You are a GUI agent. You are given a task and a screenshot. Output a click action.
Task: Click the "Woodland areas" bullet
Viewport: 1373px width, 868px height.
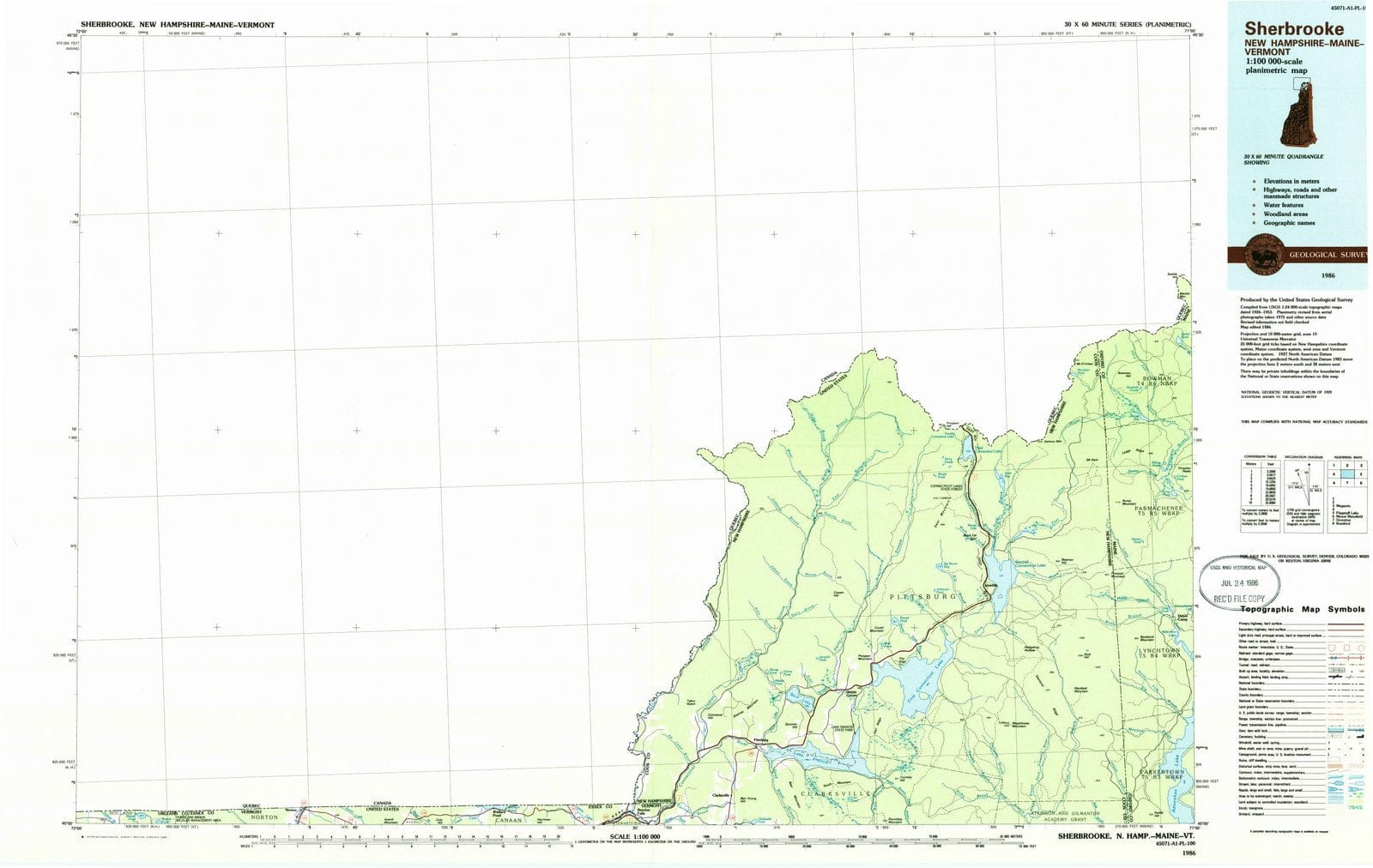point(1285,214)
